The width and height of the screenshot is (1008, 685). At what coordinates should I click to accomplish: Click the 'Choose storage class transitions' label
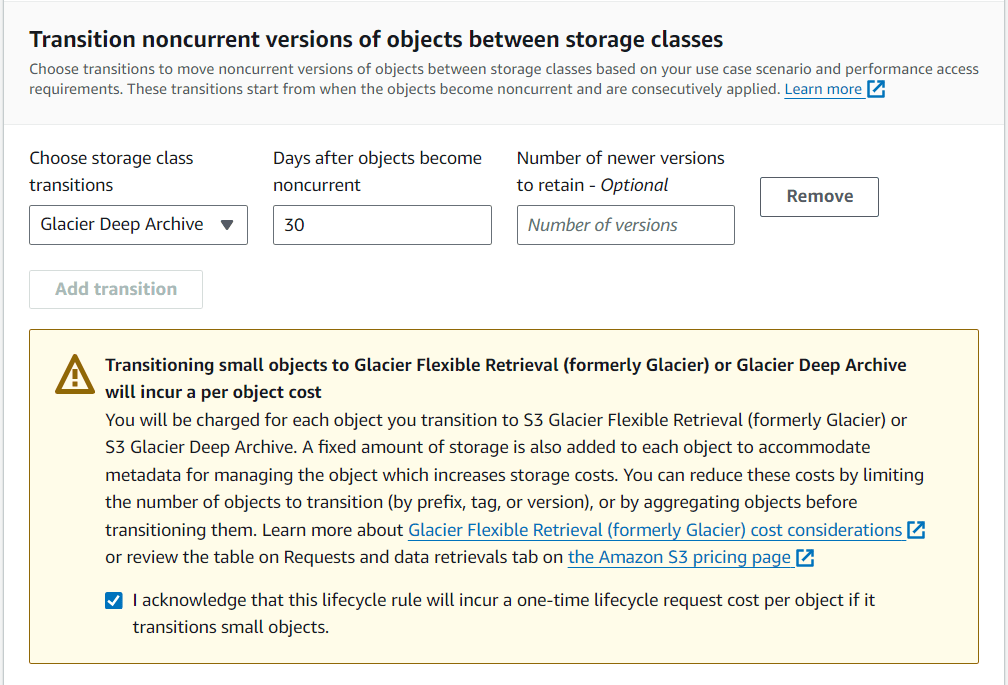(x=111, y=172)
